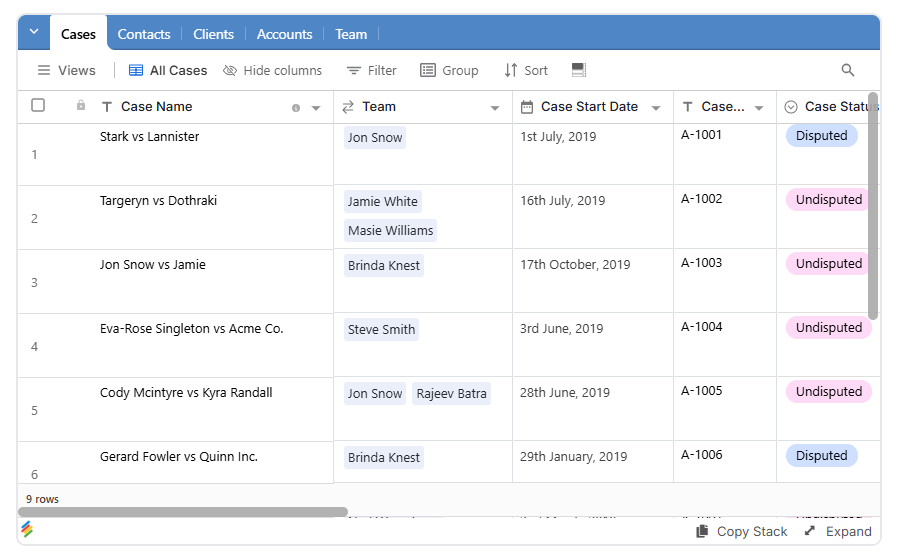
Task: Click the lock icon in header
Action: point(81,105)
